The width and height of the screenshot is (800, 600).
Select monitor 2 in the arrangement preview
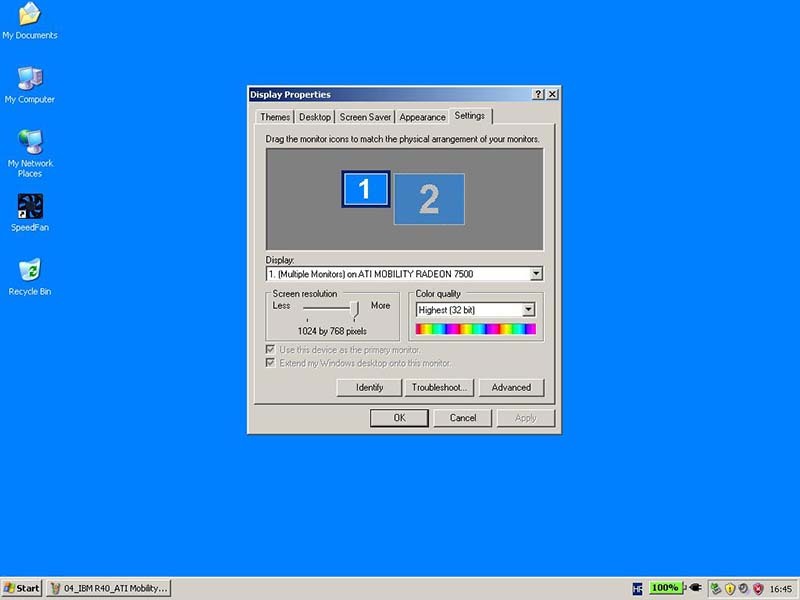tap(429, 199)
